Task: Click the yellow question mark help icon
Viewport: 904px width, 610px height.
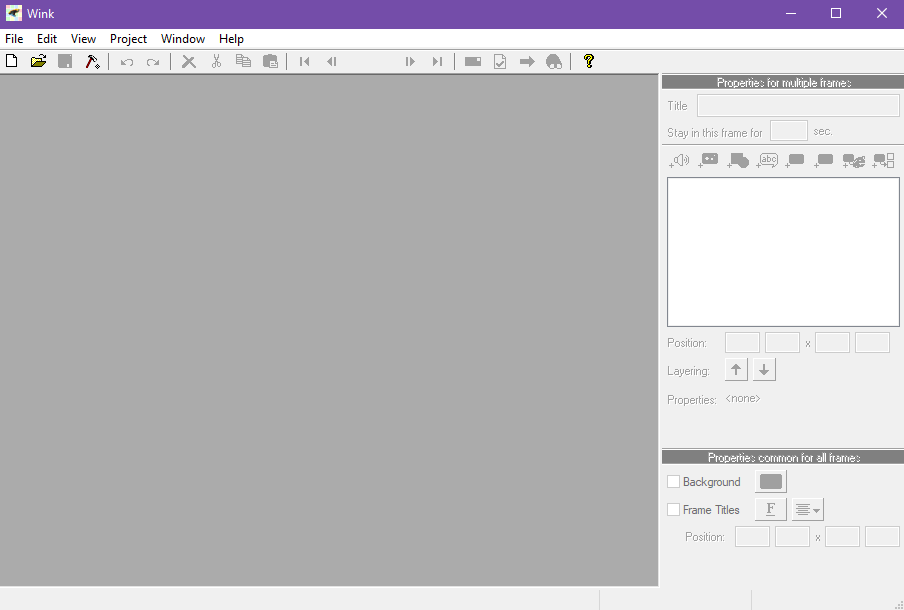Action: (x=588, y=62)
